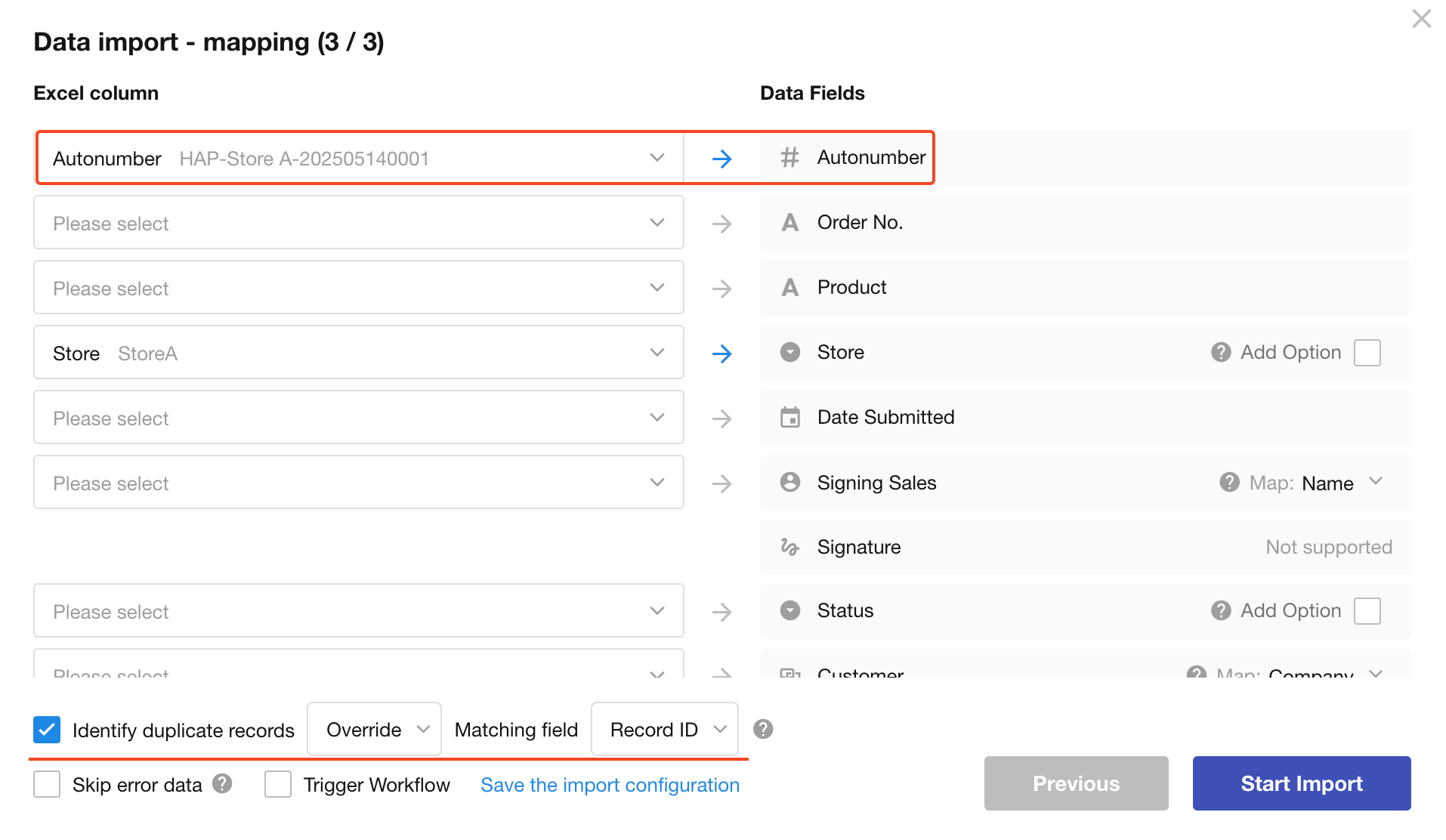The height and width of the screenshot is (840, 1446).
Task: Click the blue arrow in the Autonumber row
Action: (721, 159)
